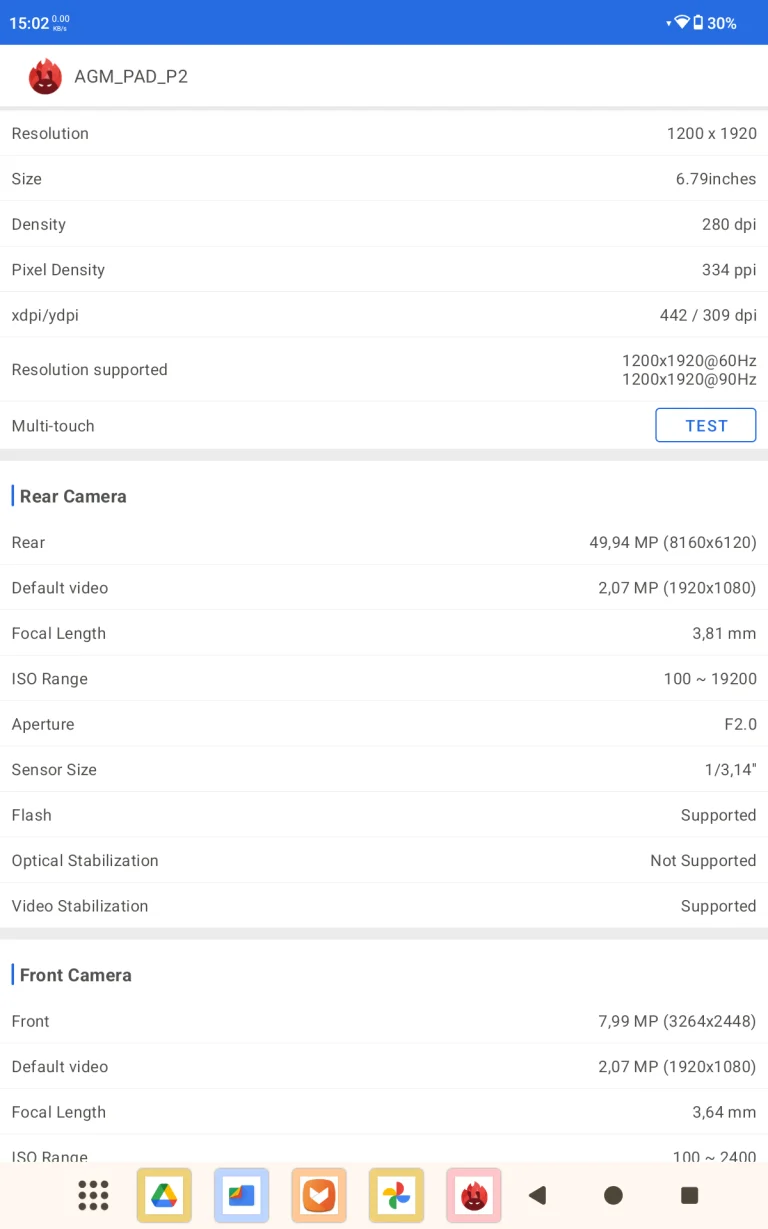Launch the orange shield app in dock
The height and width of the screenshot is (1229, 768).
coord(319,1195)
